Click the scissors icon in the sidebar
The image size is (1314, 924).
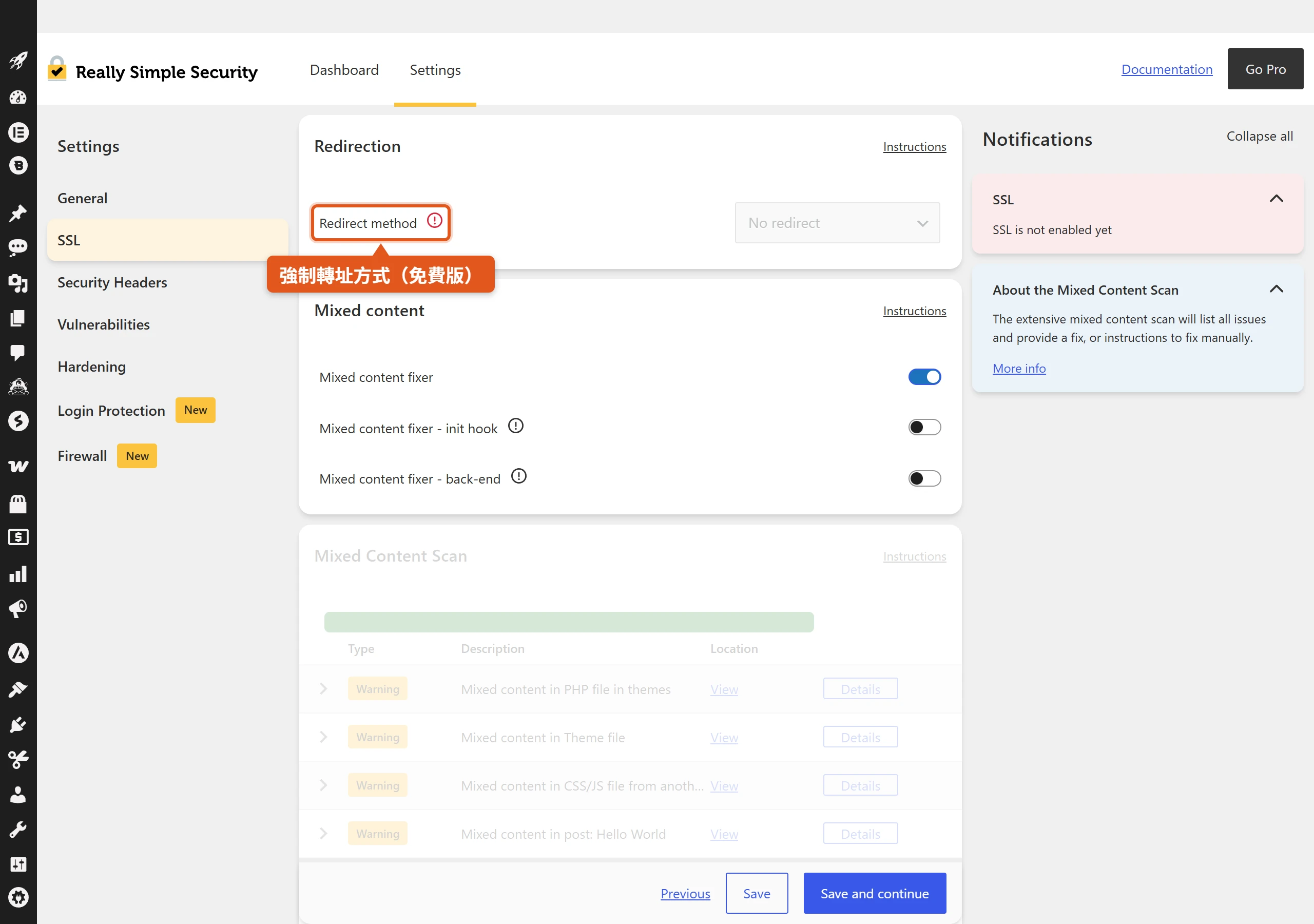pyautogui.click(x=18, y=760)
